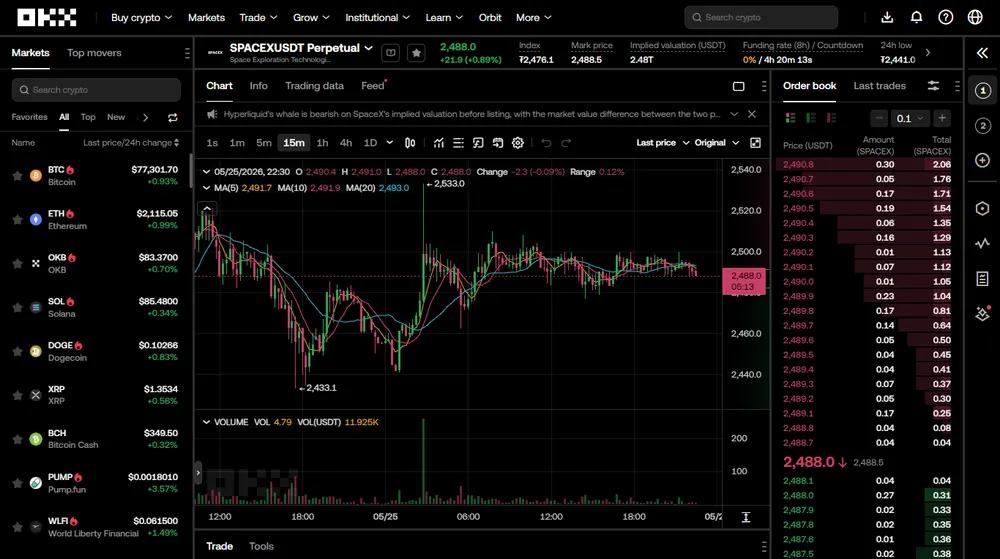This screenshot has width=1000, height=559.
Task: Favorite OKB with its star
Action: tap(17, 264)
